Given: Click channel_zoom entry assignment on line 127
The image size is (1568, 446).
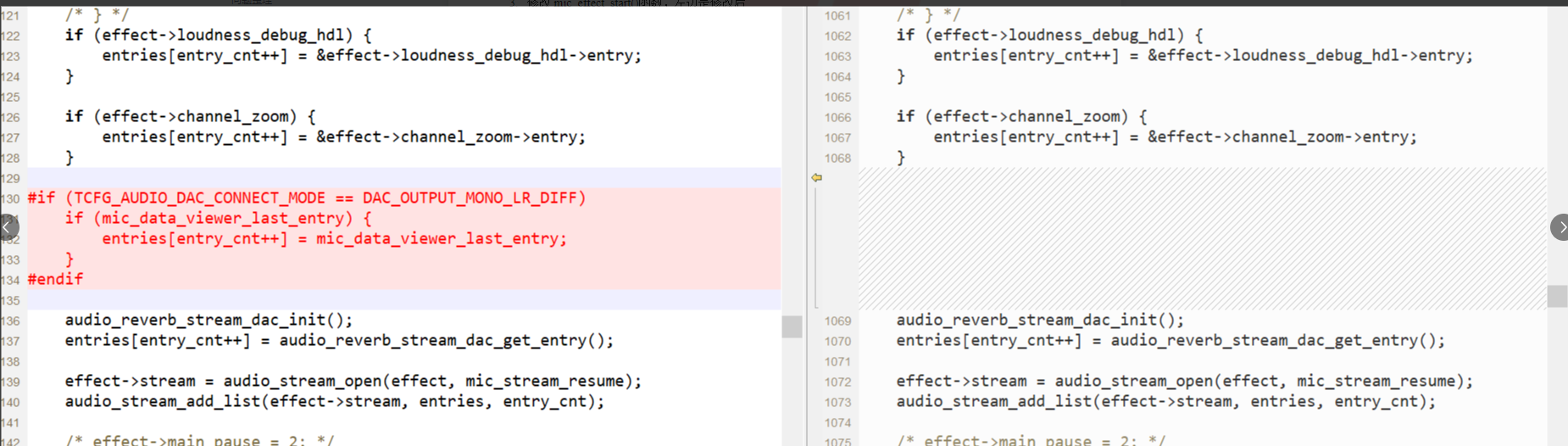Looking at the screenshot, I should click(x=344, y=137).
